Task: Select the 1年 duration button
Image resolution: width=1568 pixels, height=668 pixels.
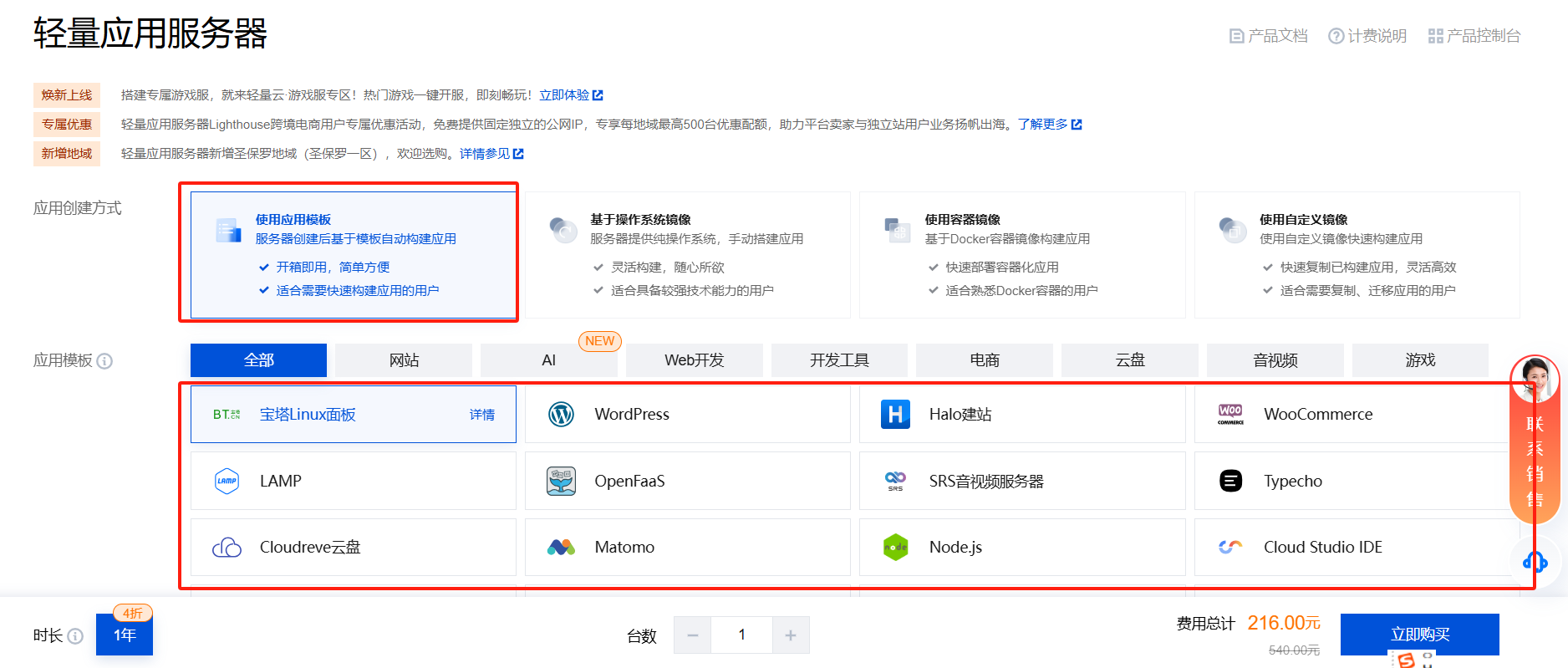Action: point(125,635)
